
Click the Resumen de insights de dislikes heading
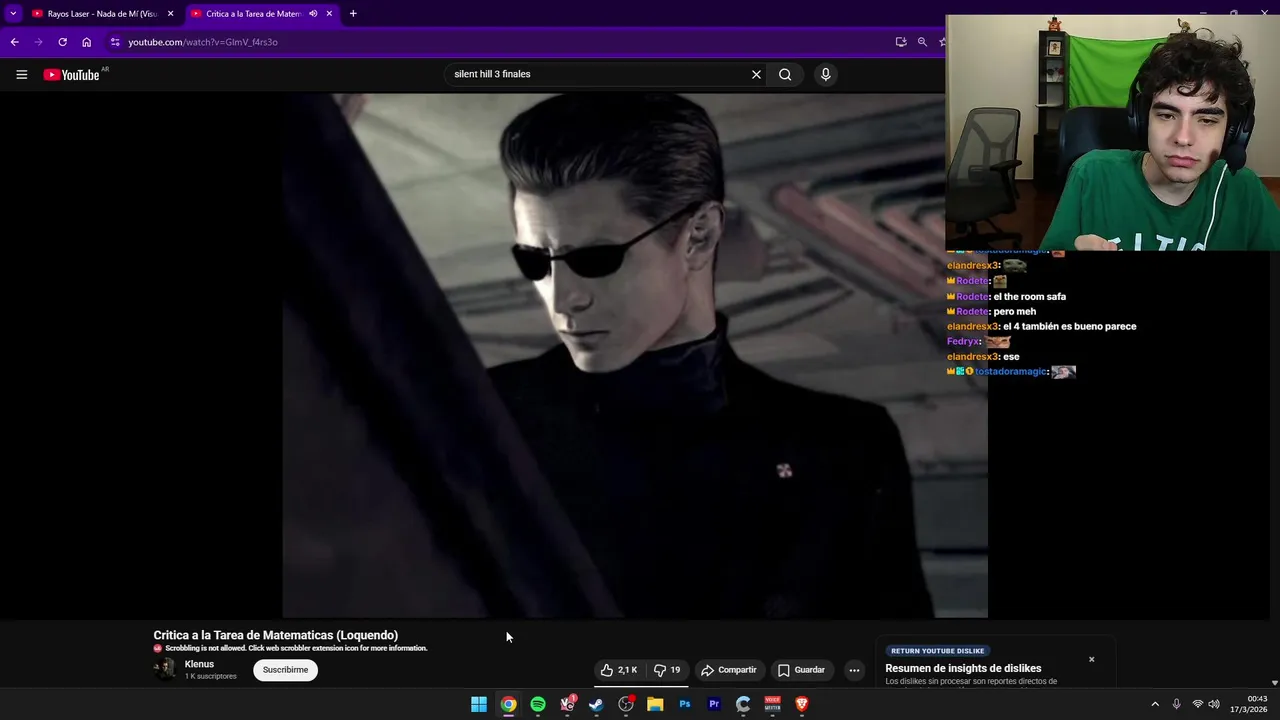click(963, 668)
